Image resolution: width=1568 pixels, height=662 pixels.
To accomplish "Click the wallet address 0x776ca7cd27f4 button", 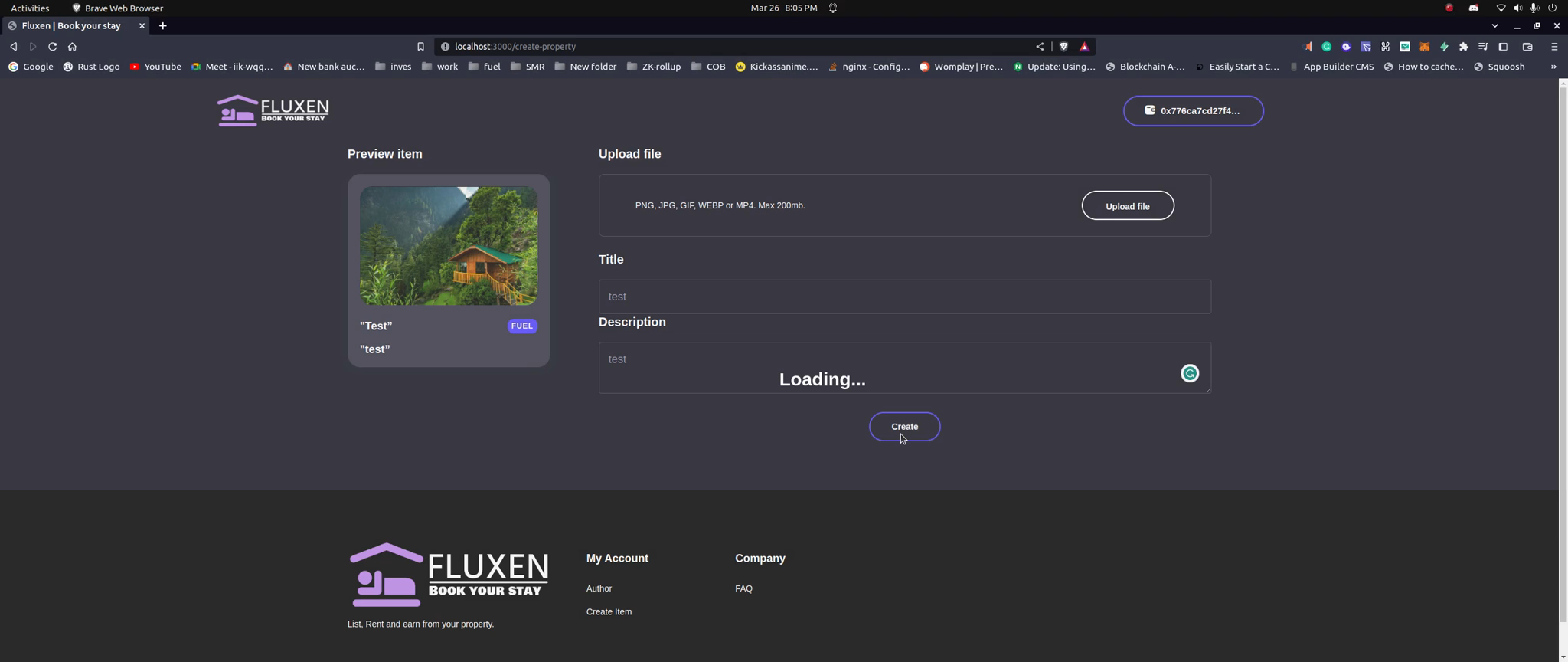I will [1193, 111].
